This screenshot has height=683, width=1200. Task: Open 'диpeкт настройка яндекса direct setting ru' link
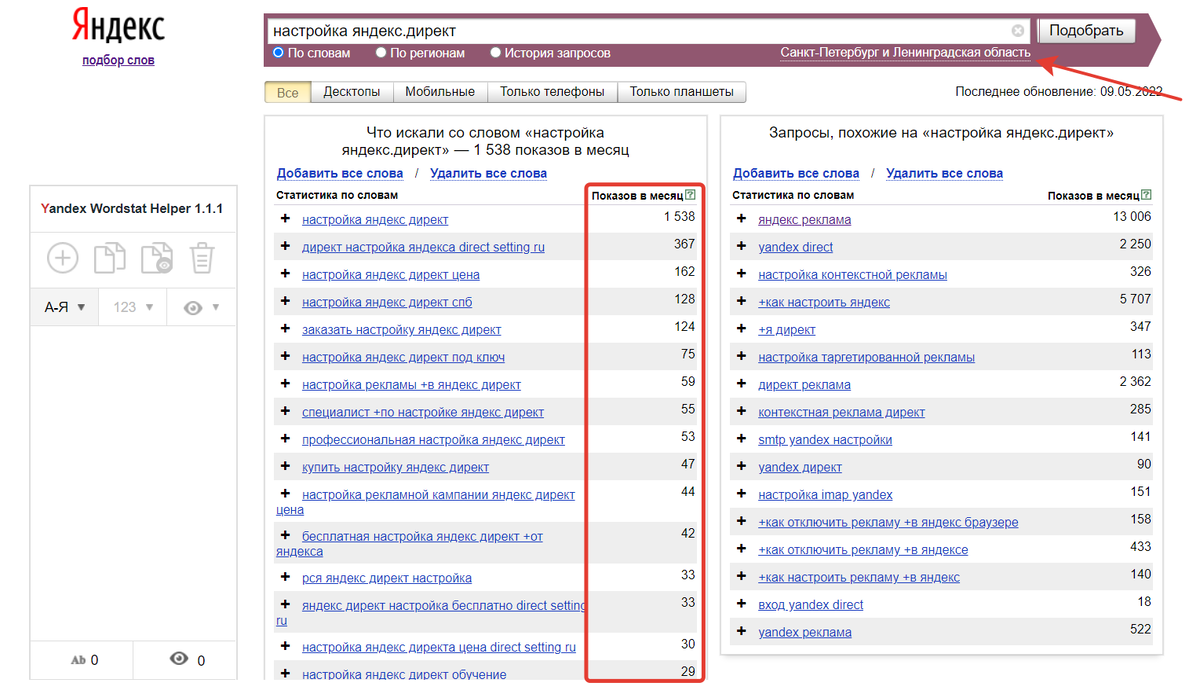click(423, 247)
